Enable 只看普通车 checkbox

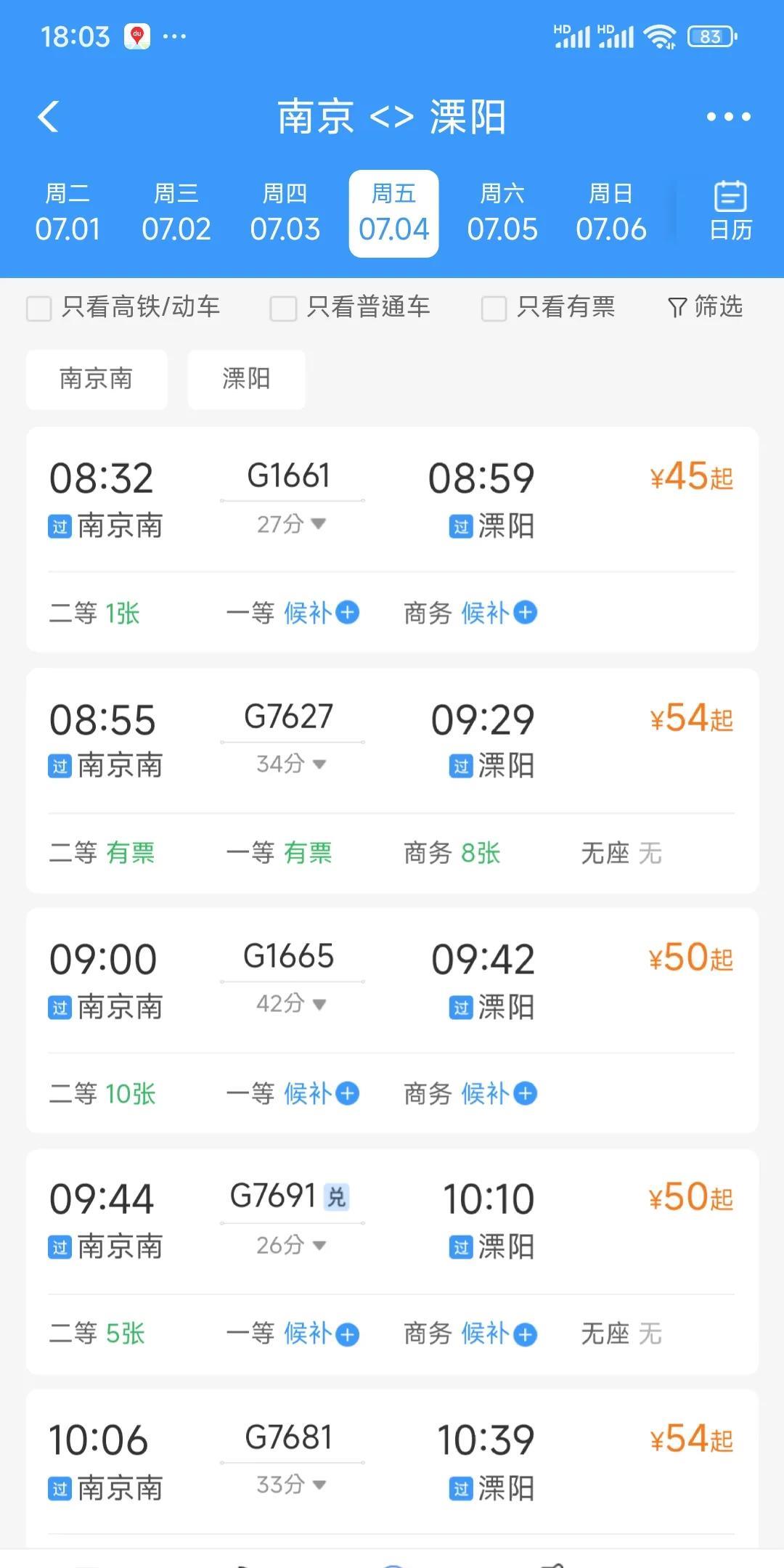tap(283, 308)
